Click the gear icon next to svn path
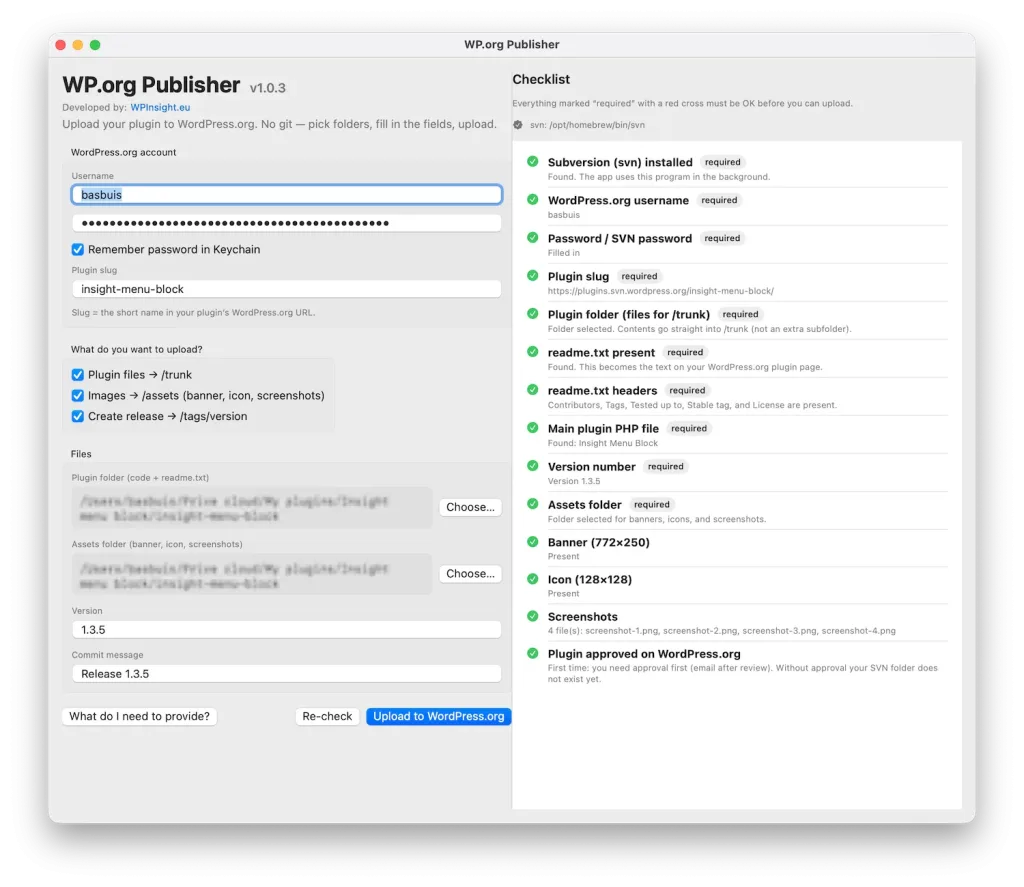The width and height of the screenshot is (1024, 887). (518, 125)
